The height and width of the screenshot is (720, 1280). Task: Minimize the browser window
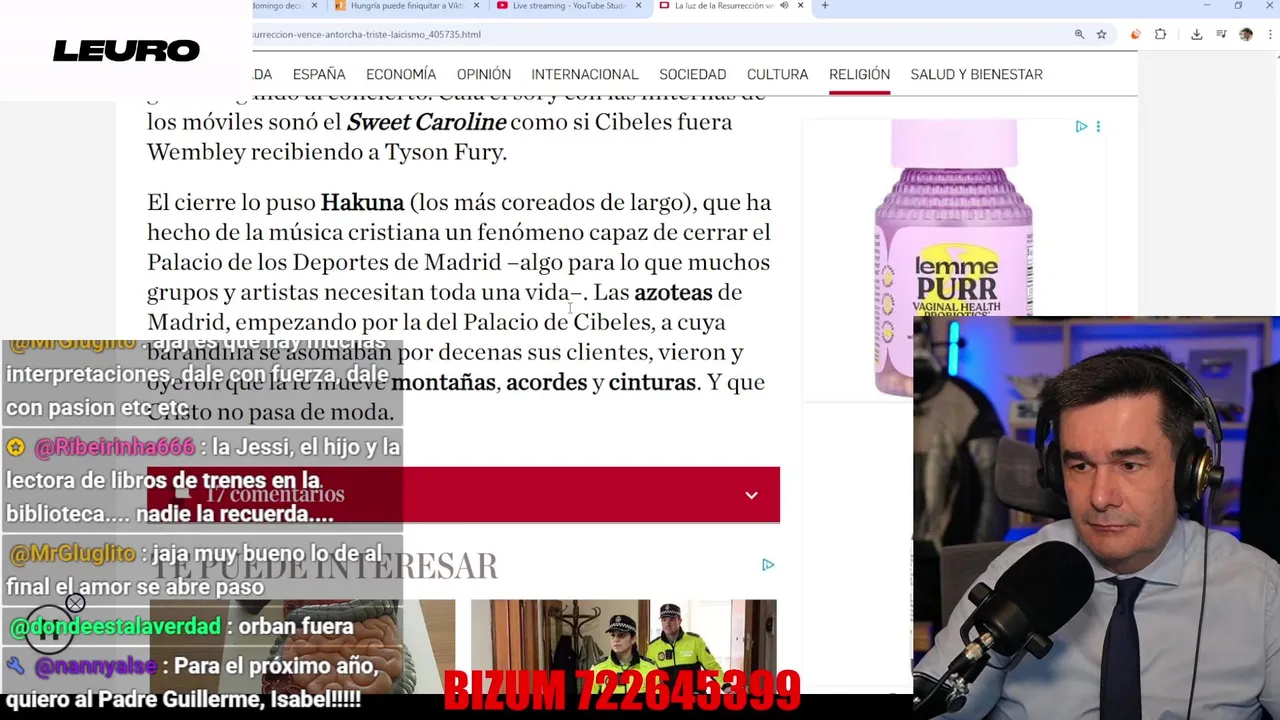click(1206, 6)
